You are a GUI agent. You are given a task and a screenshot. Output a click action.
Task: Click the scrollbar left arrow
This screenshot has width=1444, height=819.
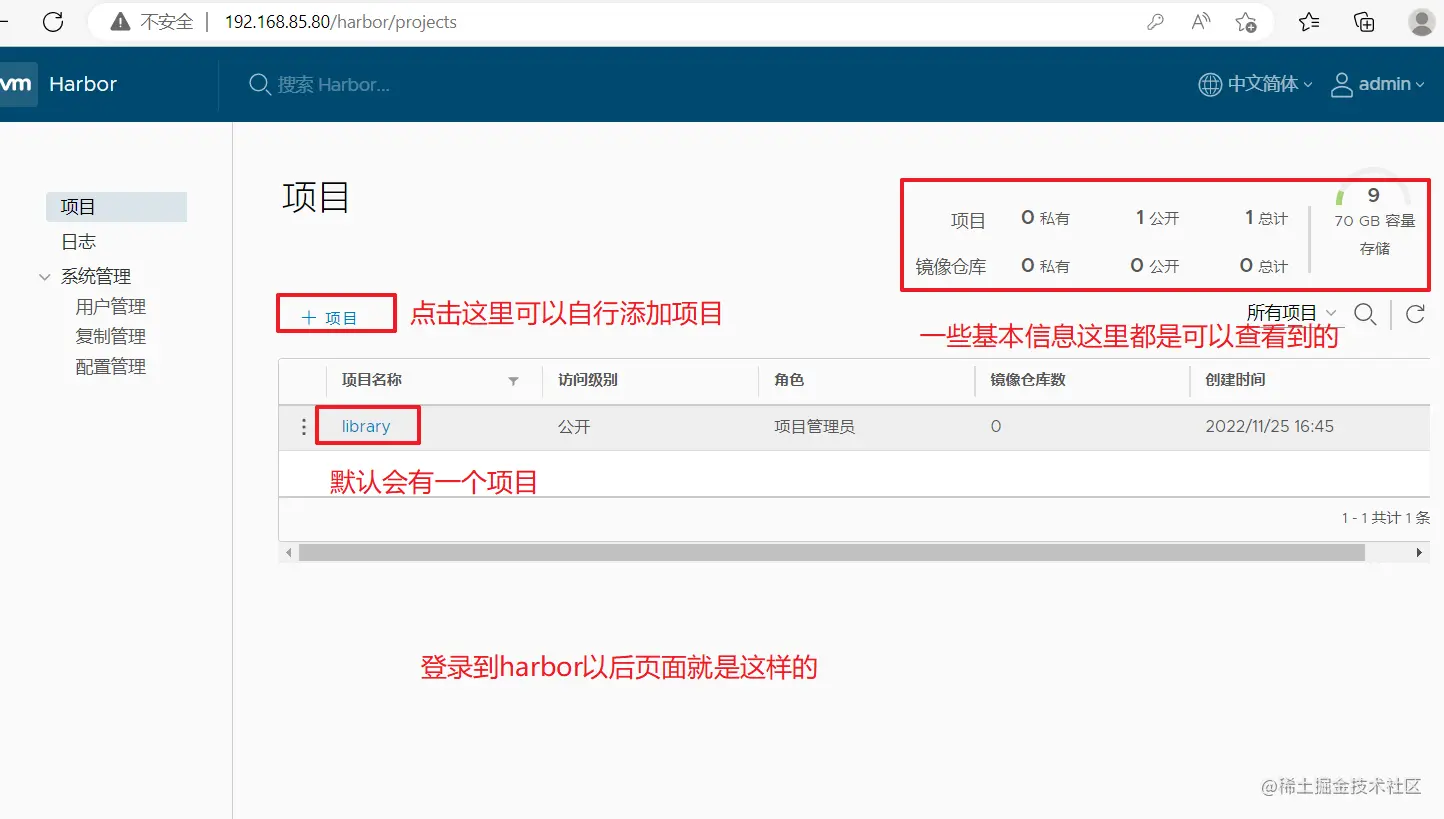tap(289, 552)
